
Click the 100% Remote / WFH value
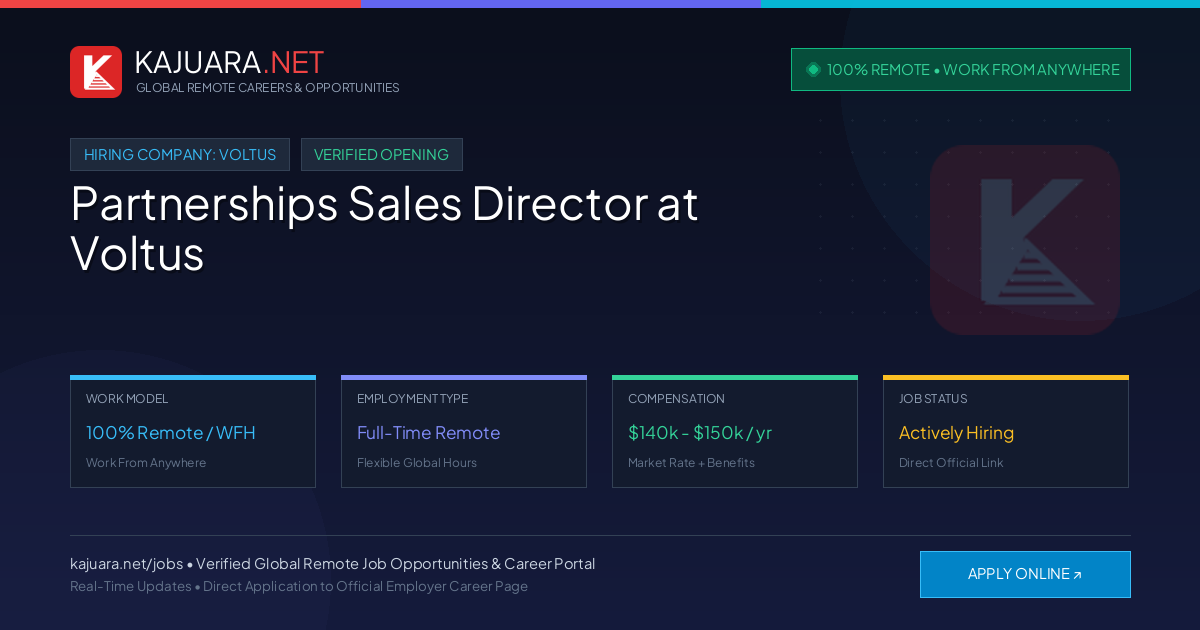[x=171, y=433]
